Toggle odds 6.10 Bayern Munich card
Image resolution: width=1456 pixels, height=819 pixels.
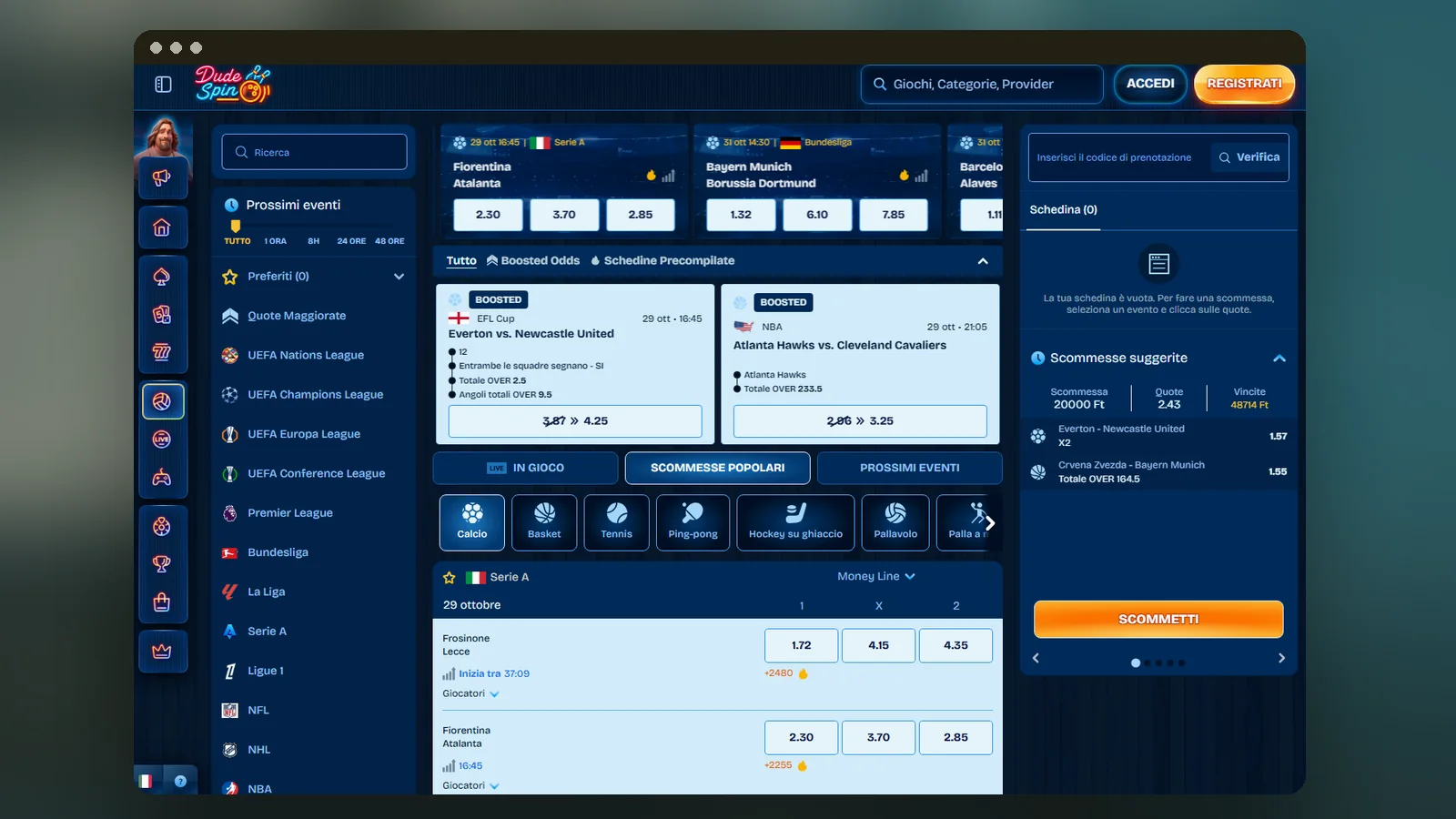point(817,215)
